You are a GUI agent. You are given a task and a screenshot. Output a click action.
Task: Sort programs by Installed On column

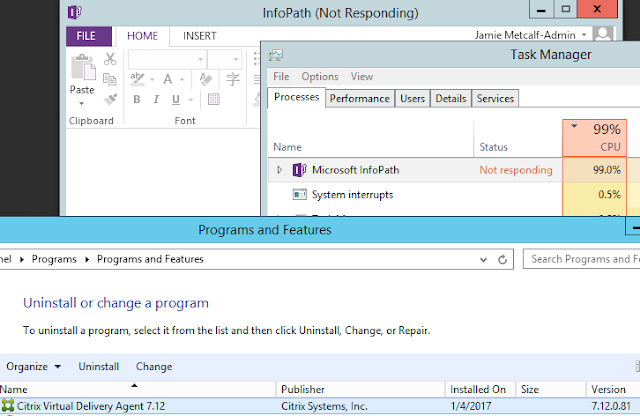[x=480, y=389]
